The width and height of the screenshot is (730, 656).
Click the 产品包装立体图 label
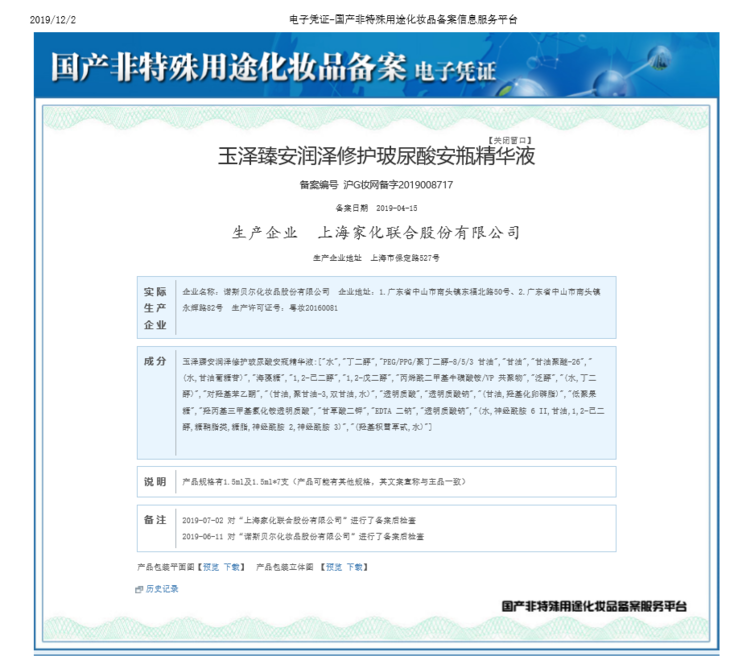pos(284,567)
